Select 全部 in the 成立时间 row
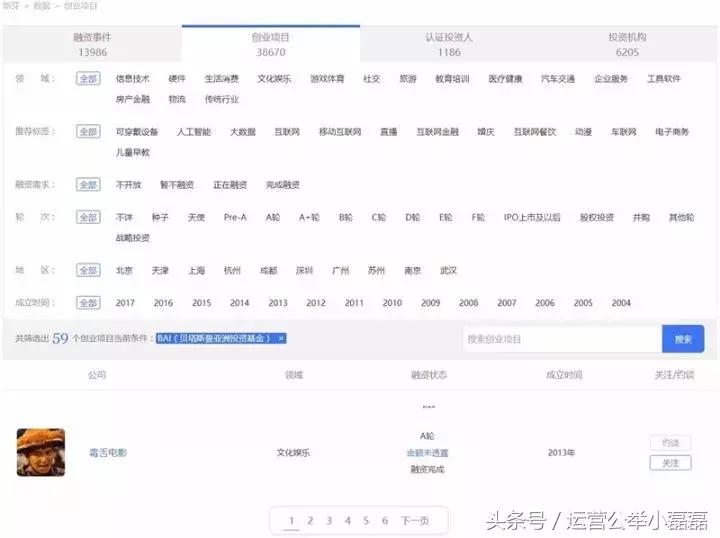The height and width of the screenshot is (538, 720). pos(88,303)
